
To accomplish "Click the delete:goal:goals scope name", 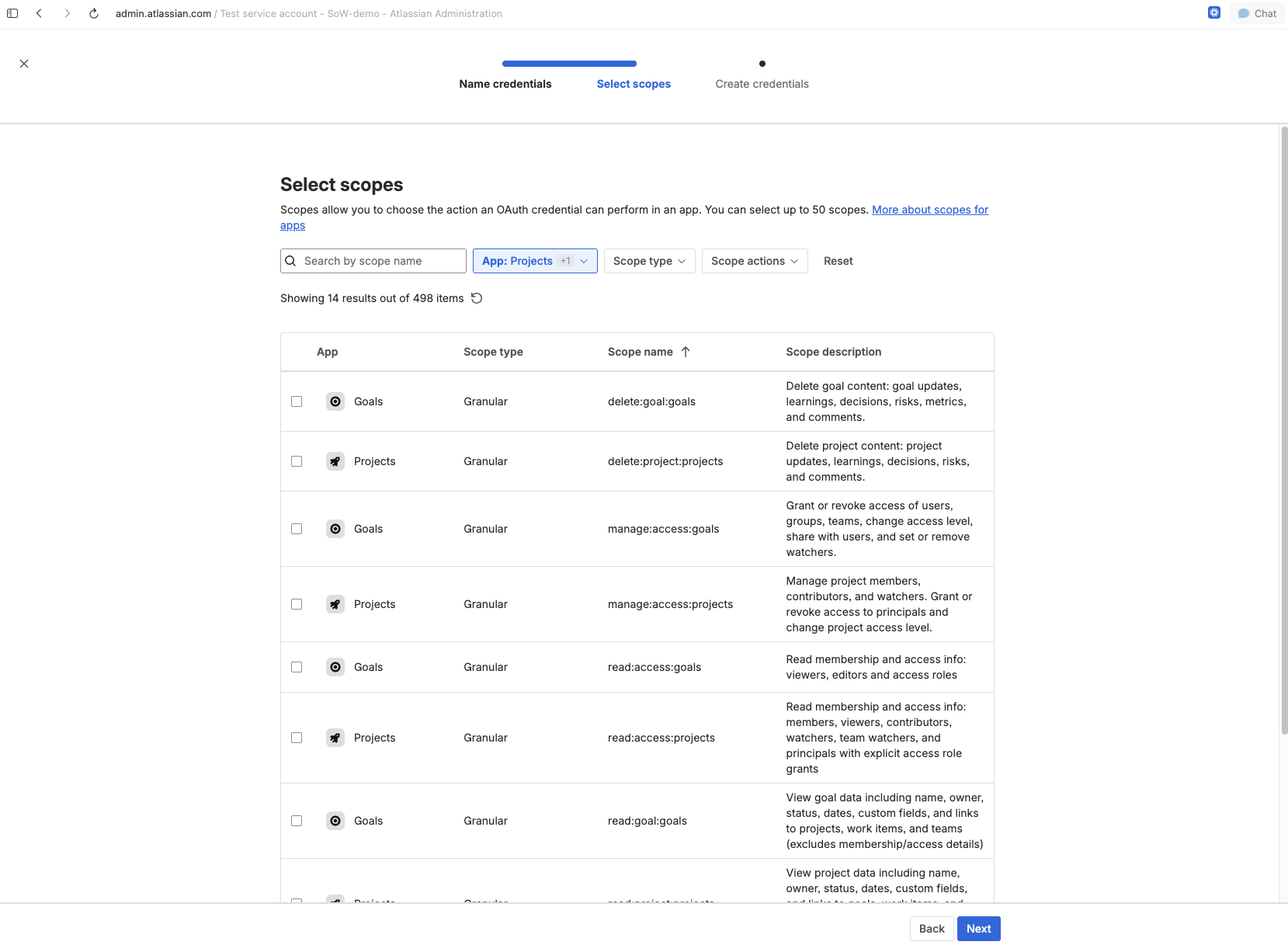I will 651,401.
